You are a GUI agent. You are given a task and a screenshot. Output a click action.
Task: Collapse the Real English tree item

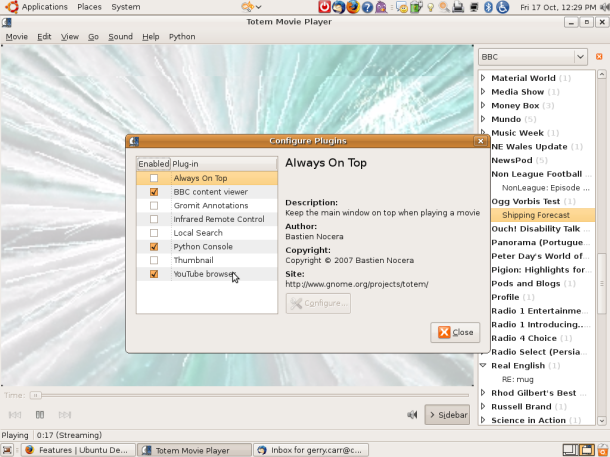(483, 365)
